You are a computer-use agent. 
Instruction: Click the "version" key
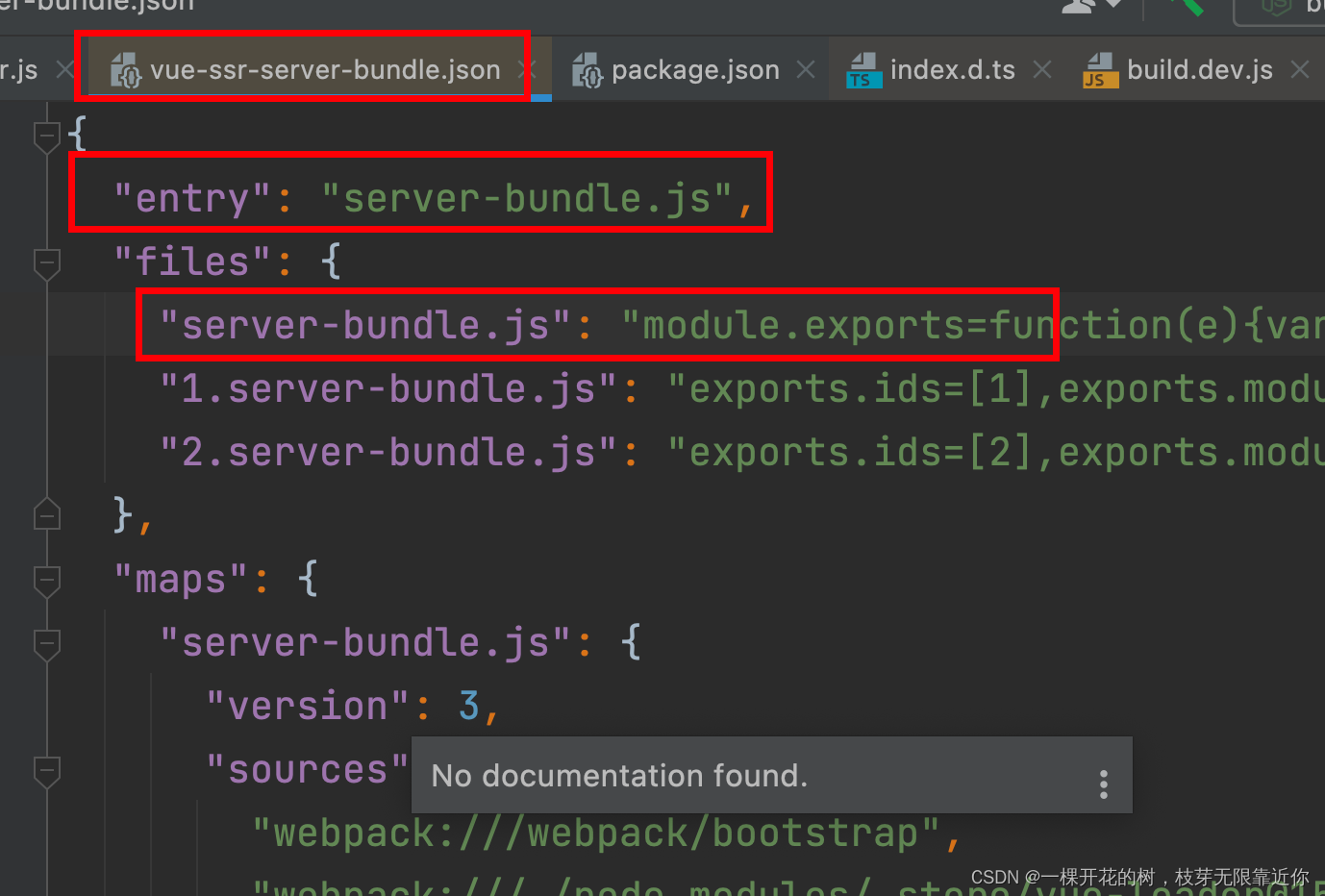click(308, 706)
